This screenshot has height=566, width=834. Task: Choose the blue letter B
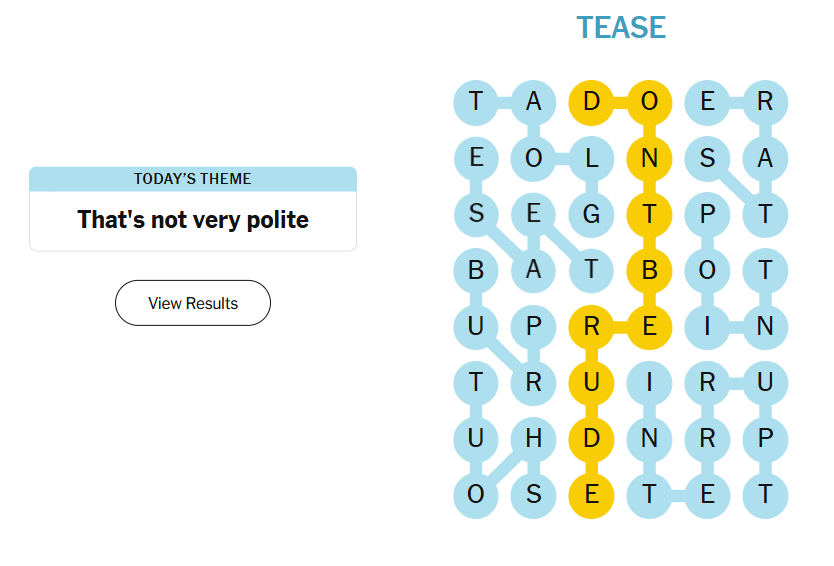tap(476, 270)
